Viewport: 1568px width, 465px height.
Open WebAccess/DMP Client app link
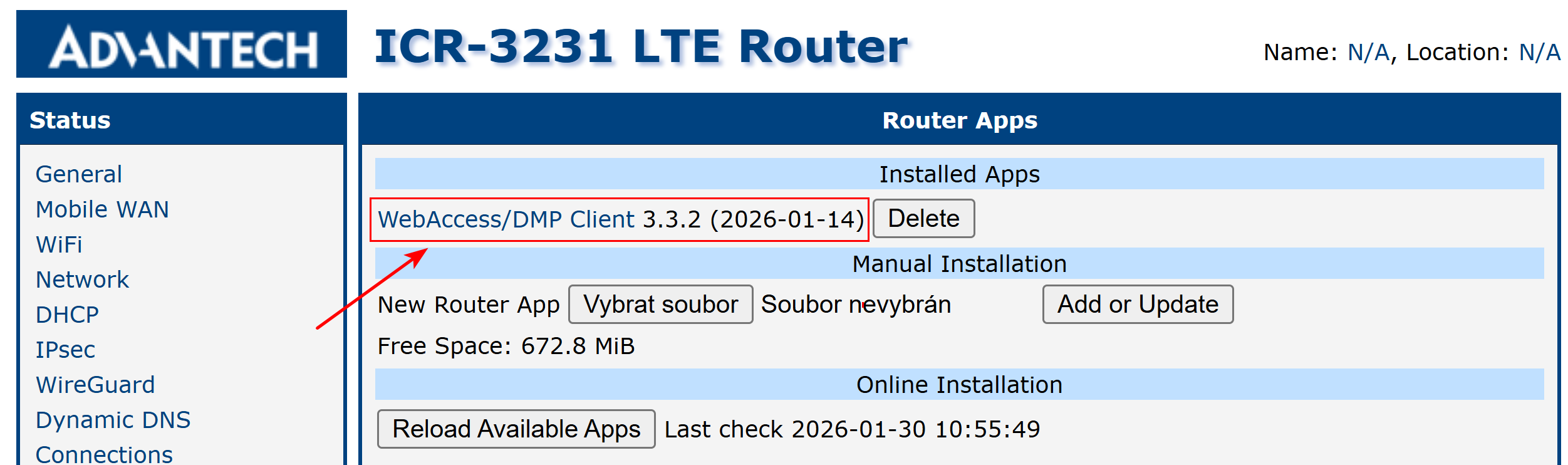pyautogui.click(x=506, y=219)
